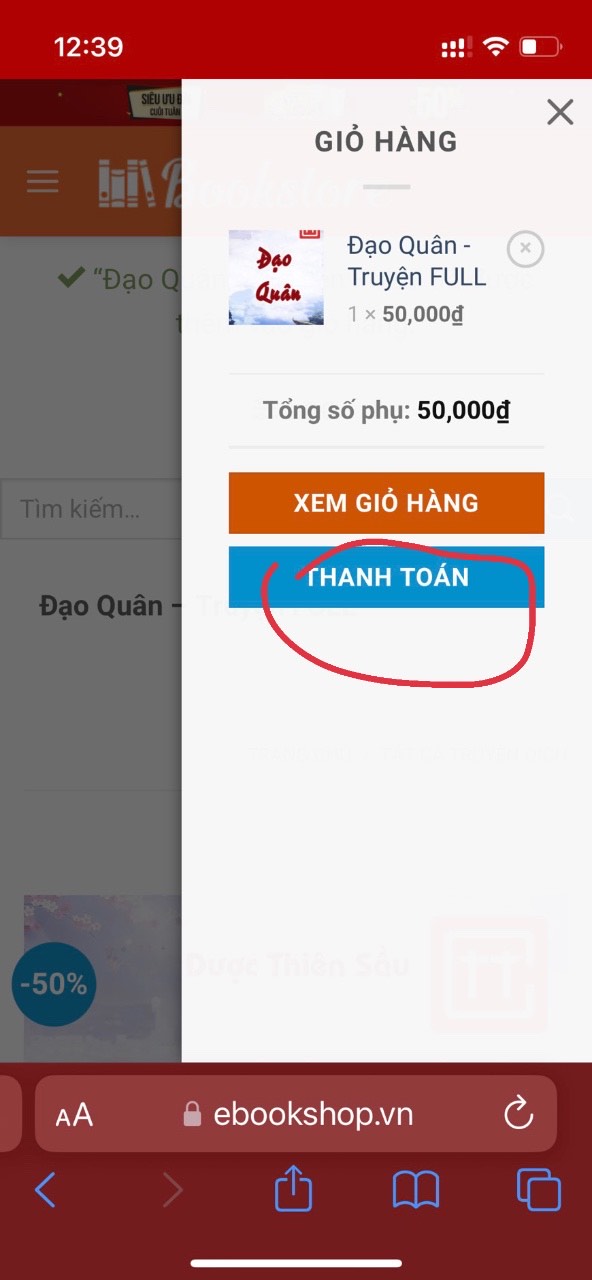Close the cart panel with the X icon
This screenshot has width=592, height=1280.
(560, 112)
